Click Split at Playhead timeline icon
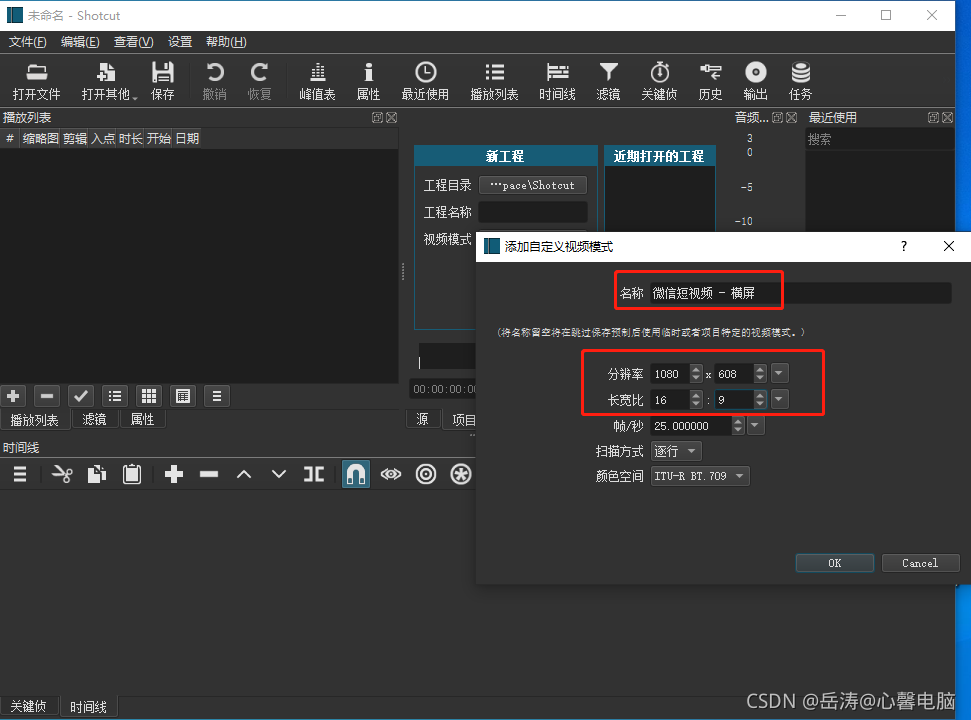The height and width of the screenshot is (720, 971). 314,475
